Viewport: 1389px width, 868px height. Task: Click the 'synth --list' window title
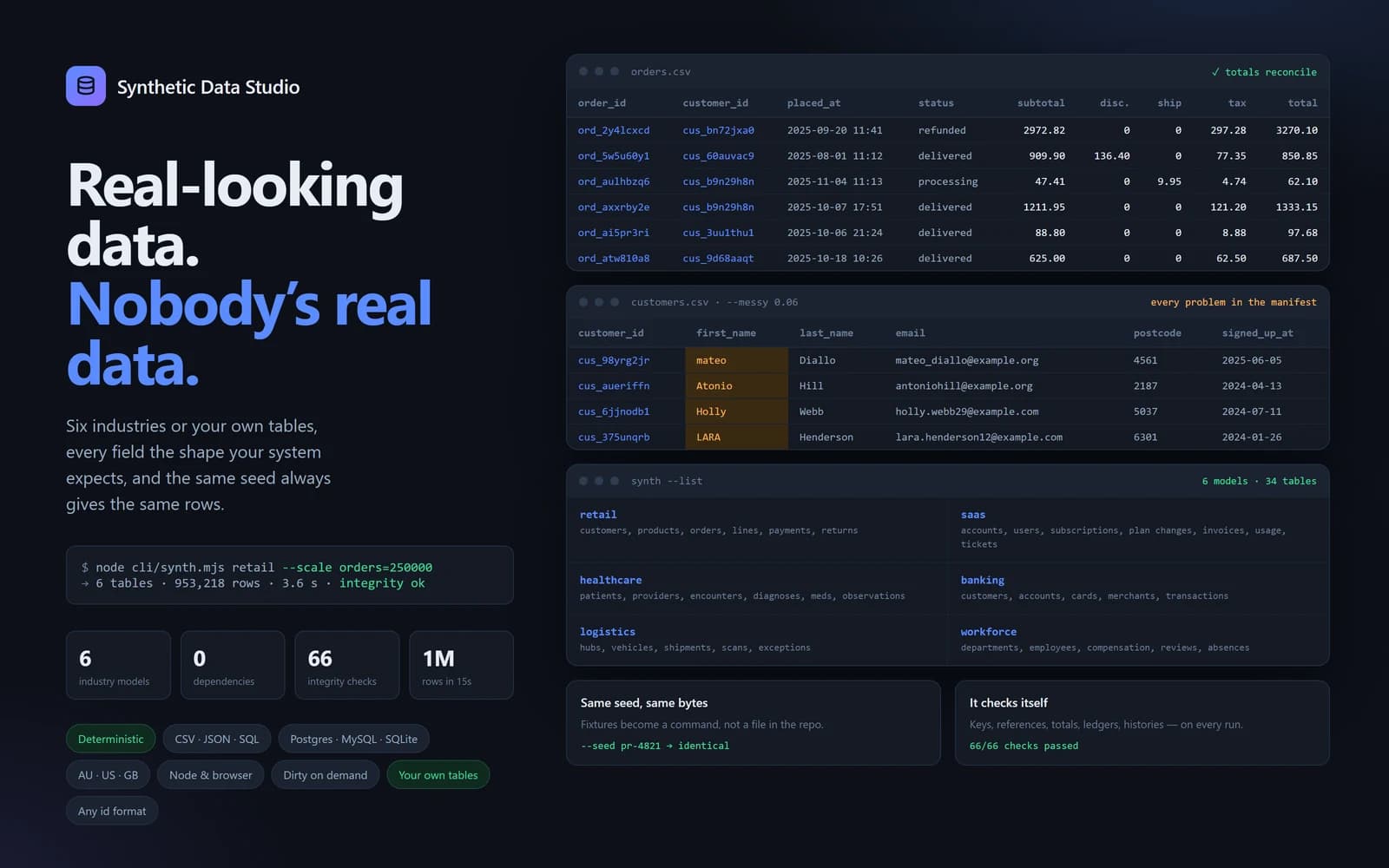click(667, 481)
